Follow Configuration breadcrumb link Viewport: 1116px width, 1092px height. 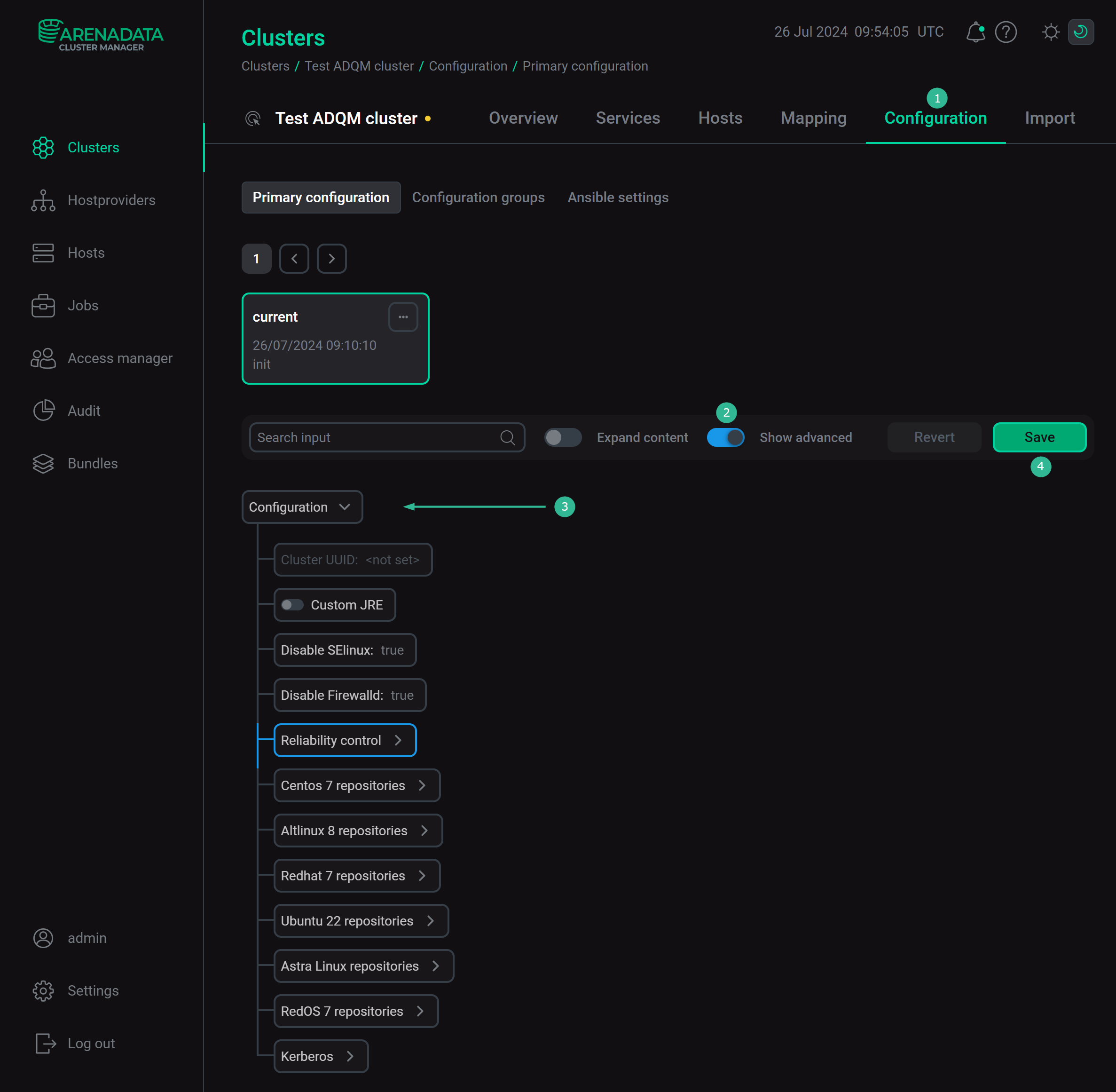(468, 66)
